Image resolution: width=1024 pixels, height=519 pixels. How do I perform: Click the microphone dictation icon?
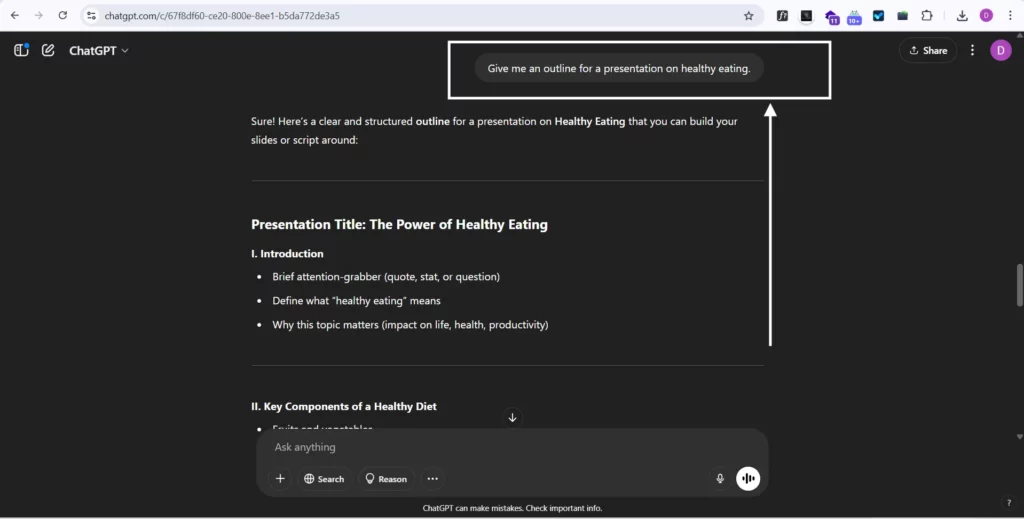click(719, 479)
